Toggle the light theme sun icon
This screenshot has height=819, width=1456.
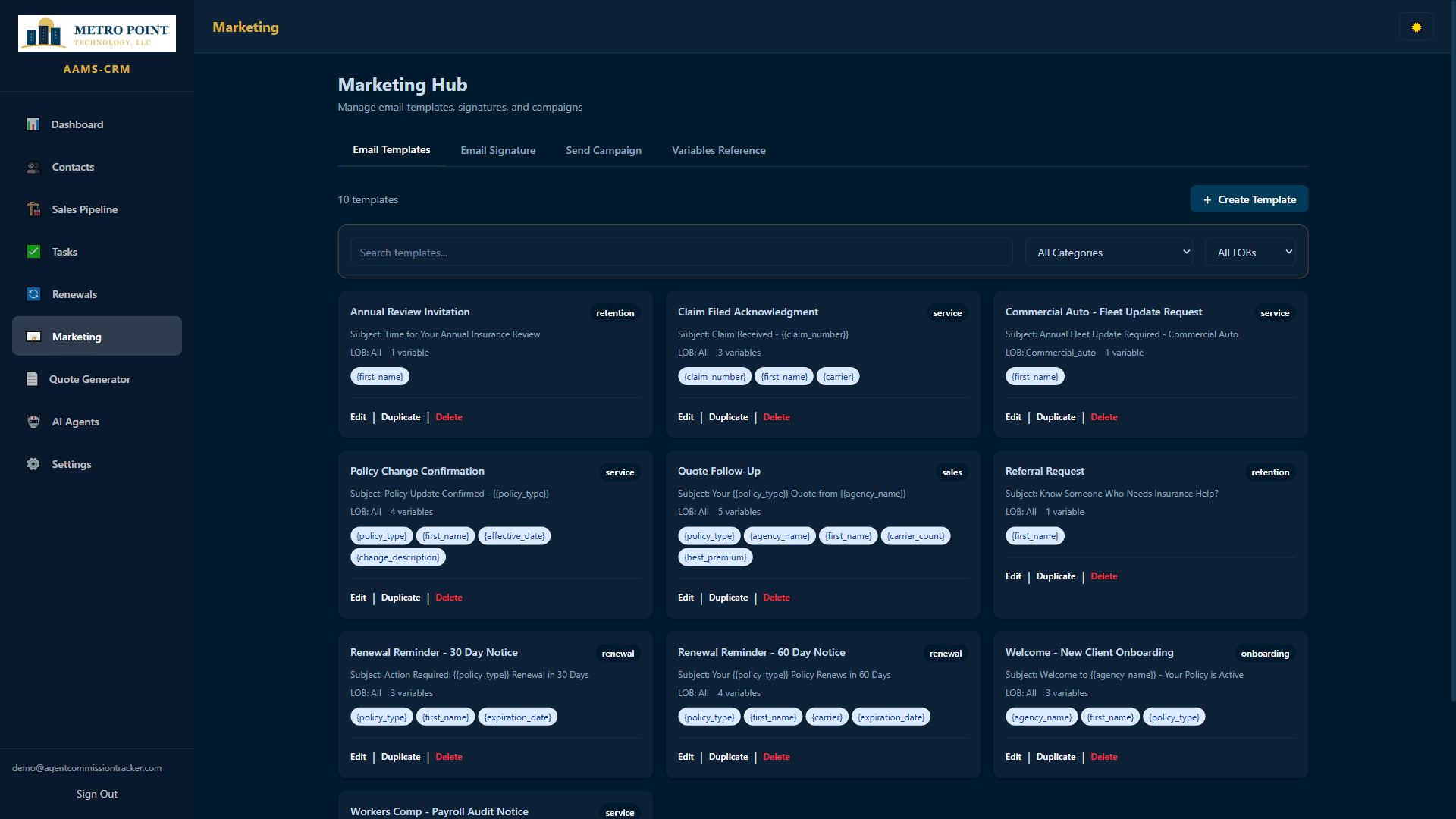1417,27
